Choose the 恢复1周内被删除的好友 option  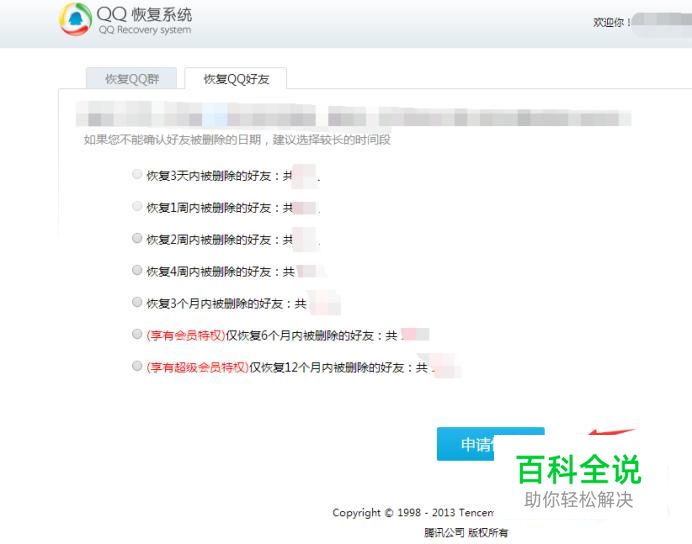(137, 206)
